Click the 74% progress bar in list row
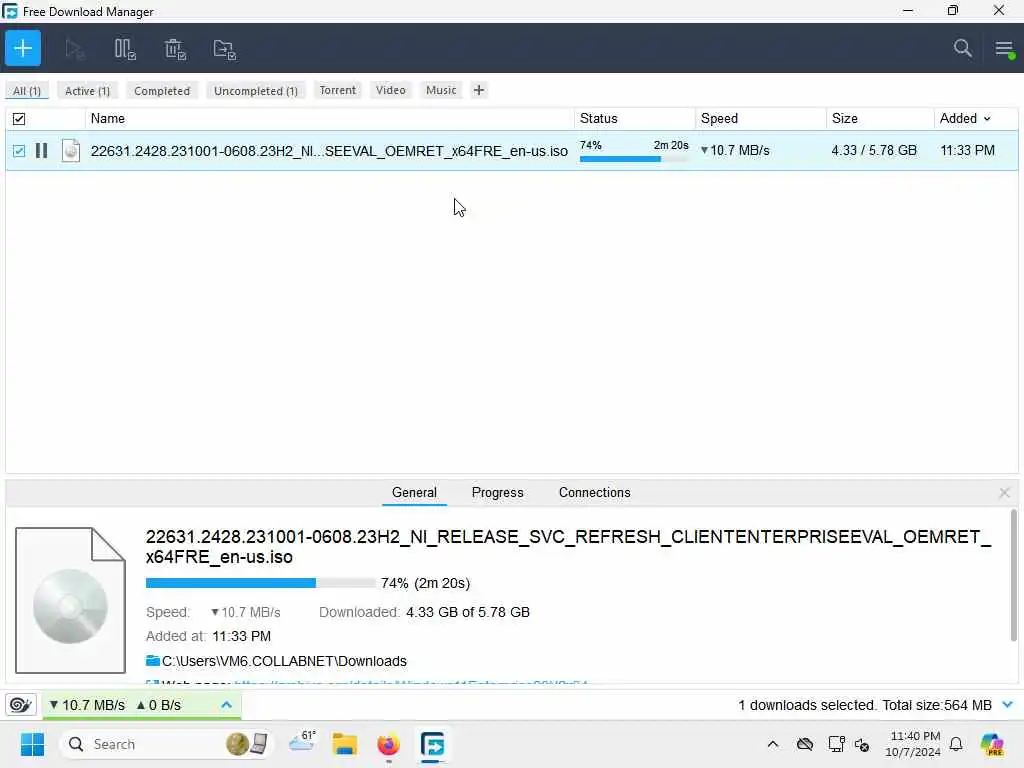Viewport: 1024px width, 768px height. tap(633, 158)
